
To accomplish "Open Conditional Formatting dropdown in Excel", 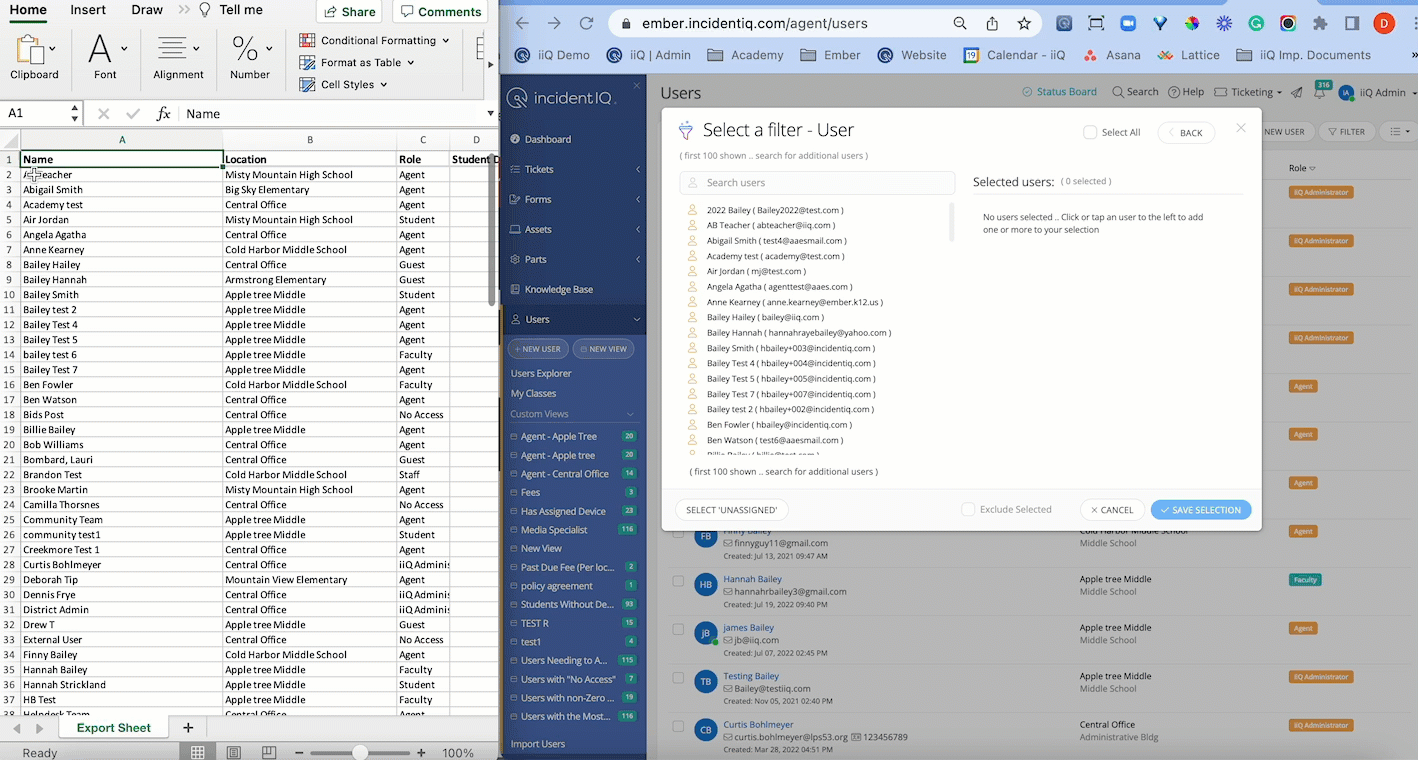I will [375, 40].
